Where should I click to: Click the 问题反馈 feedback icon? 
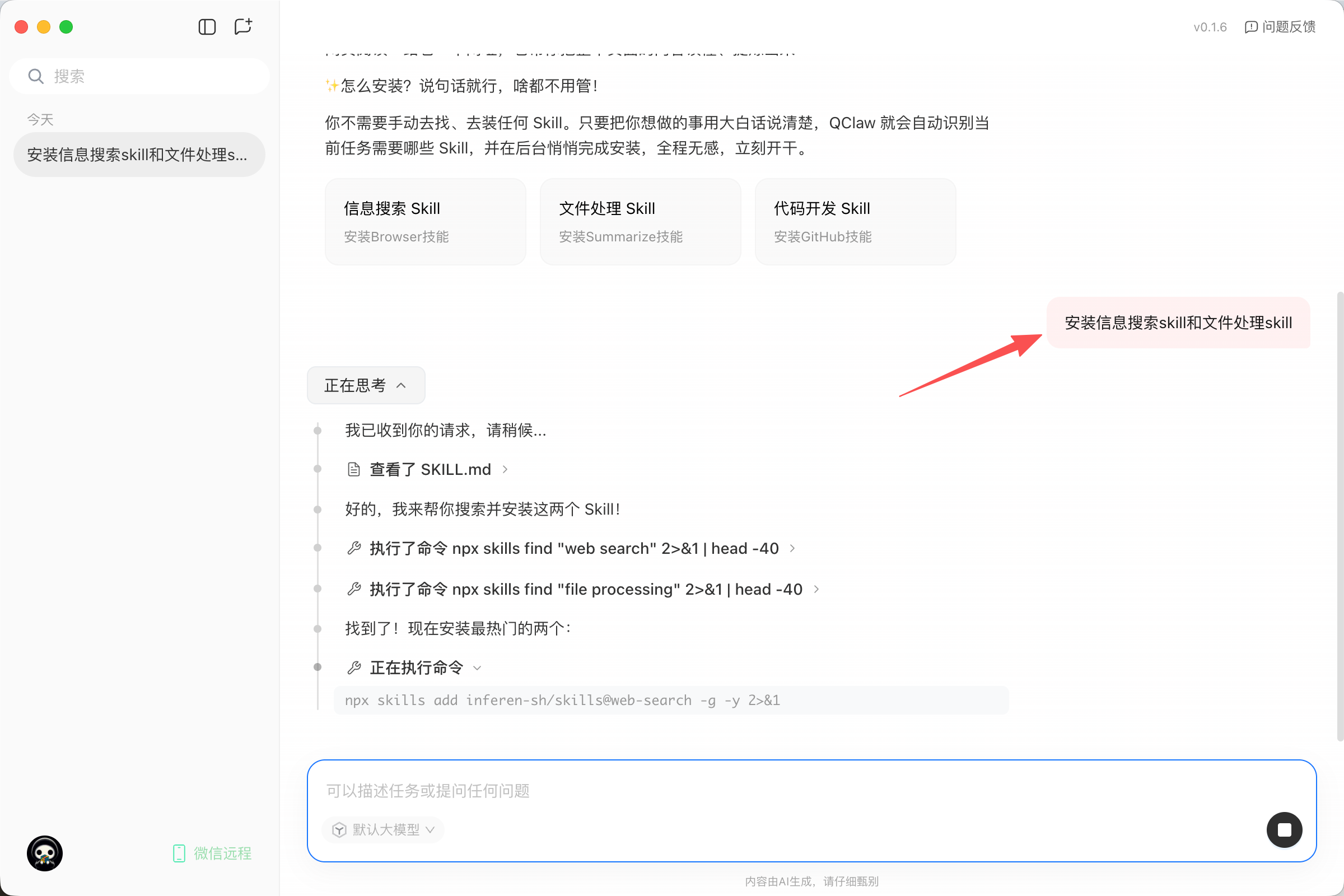click(1250, 27)
